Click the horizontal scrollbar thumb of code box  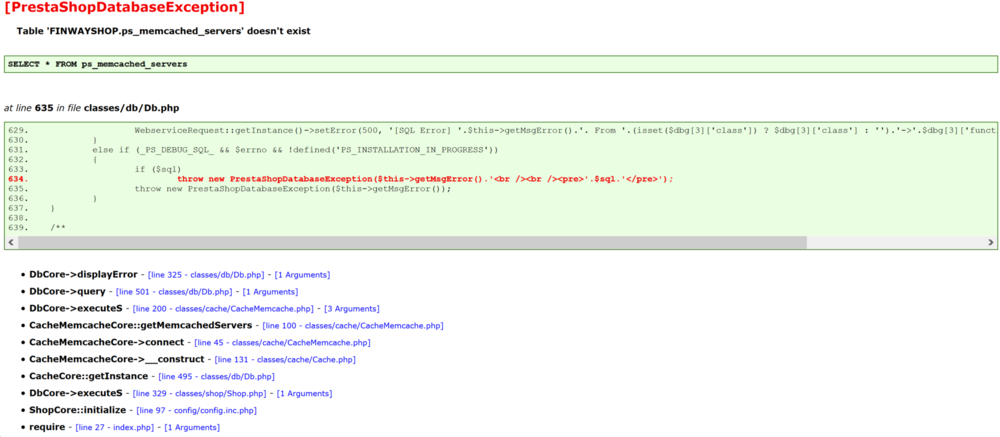(x=412, y=242)
